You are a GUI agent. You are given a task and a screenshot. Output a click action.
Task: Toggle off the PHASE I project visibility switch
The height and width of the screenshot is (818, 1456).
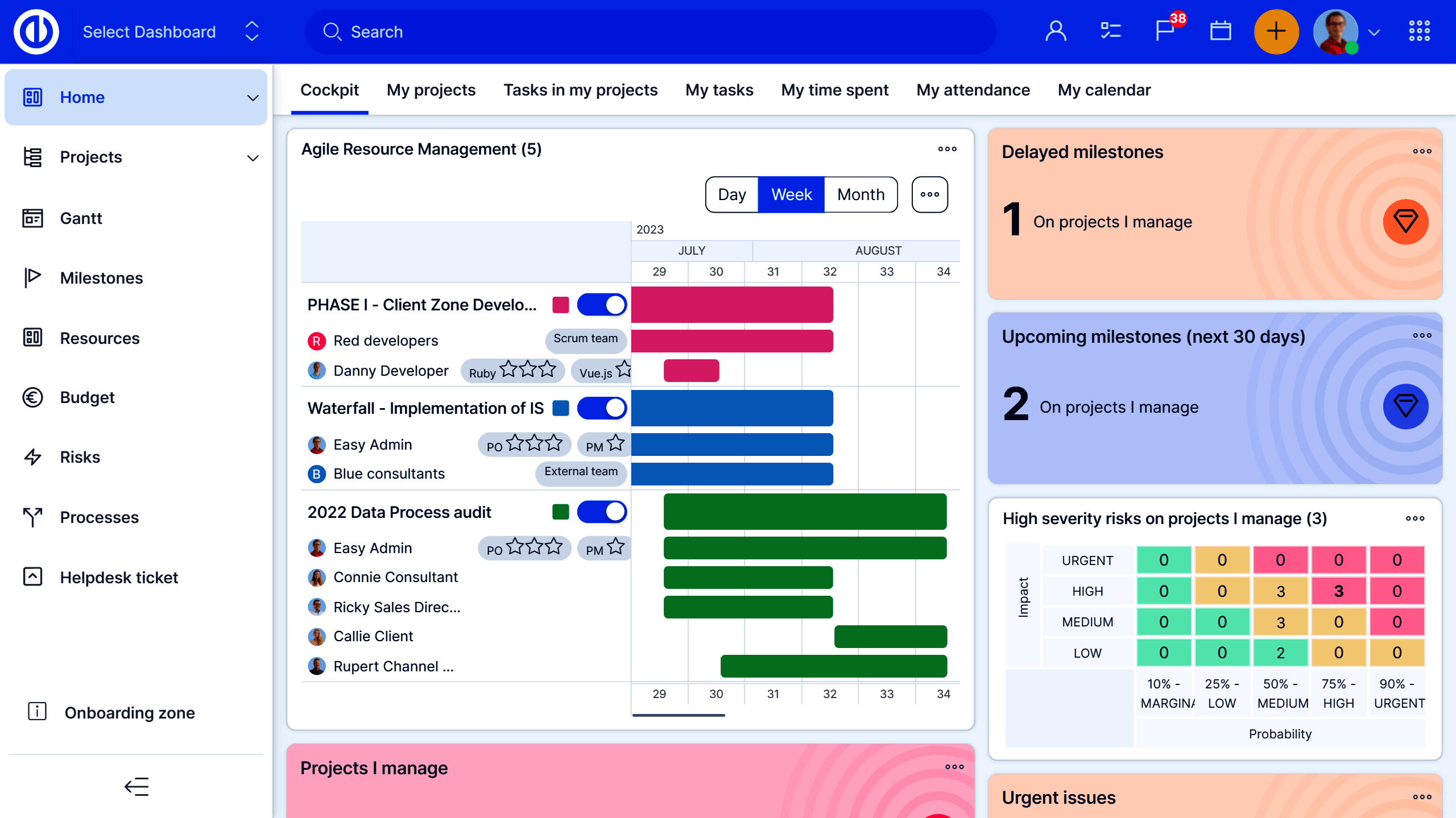[x=601, y=305]
